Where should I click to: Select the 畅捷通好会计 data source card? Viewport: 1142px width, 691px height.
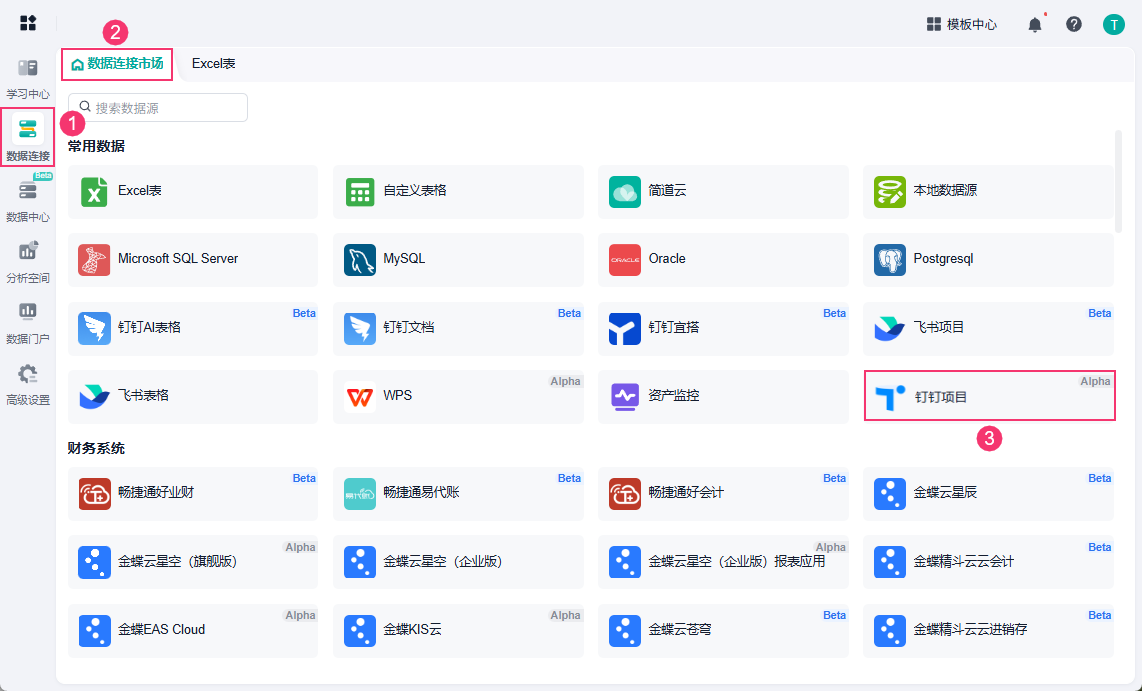[723, 494]
